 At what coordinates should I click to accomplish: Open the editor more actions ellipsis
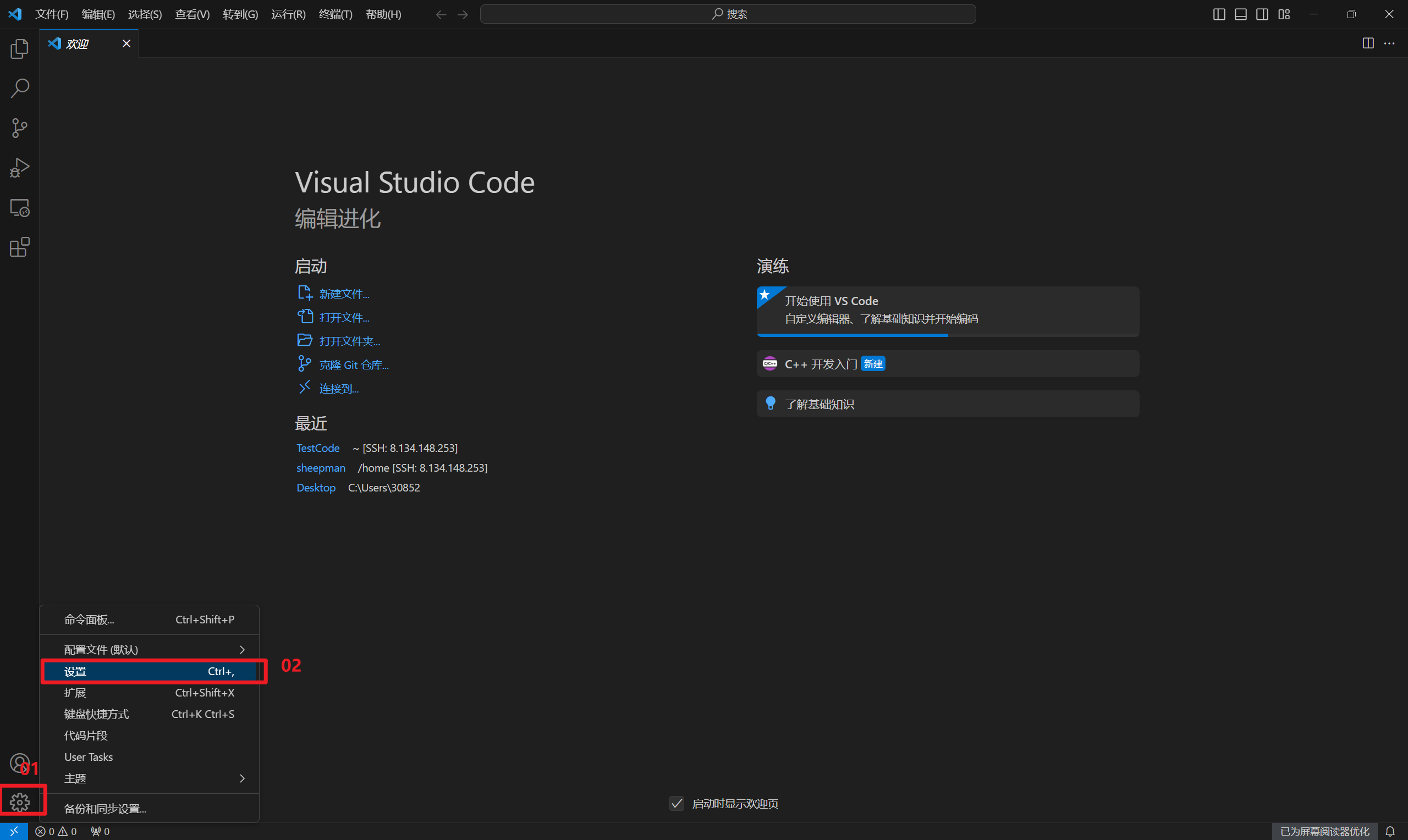click(x=1389, y=43)
